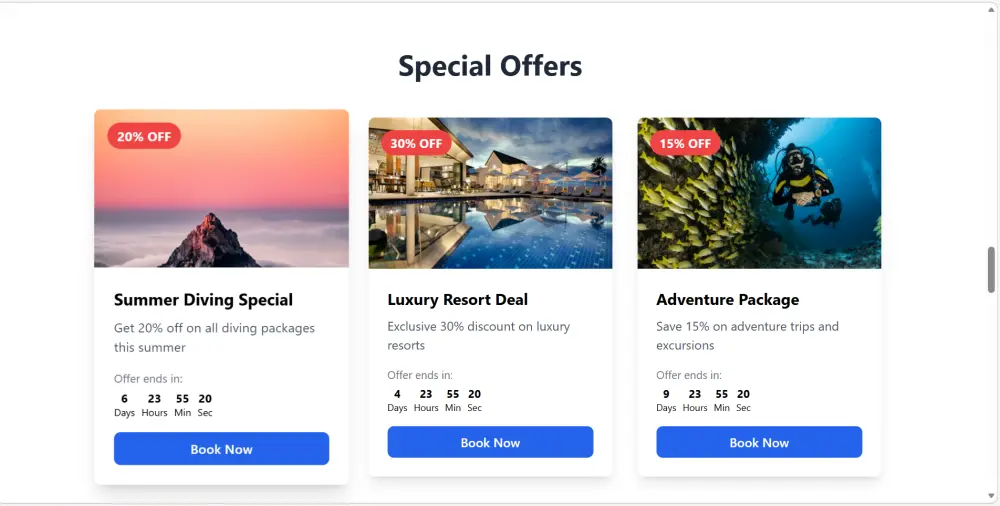The width and height of the screenshot is (1000, 506).
Task: Book the Adventure Package offer
Action: [x=759, y=442]
